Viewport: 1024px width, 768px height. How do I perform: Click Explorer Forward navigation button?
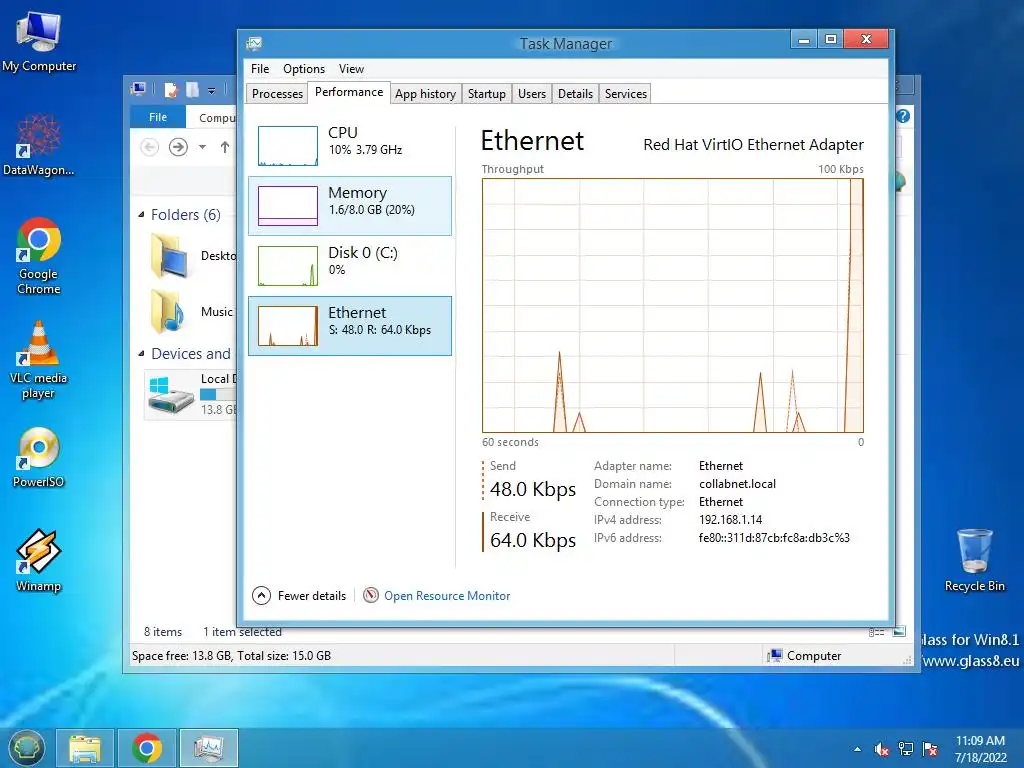[178, 147]
